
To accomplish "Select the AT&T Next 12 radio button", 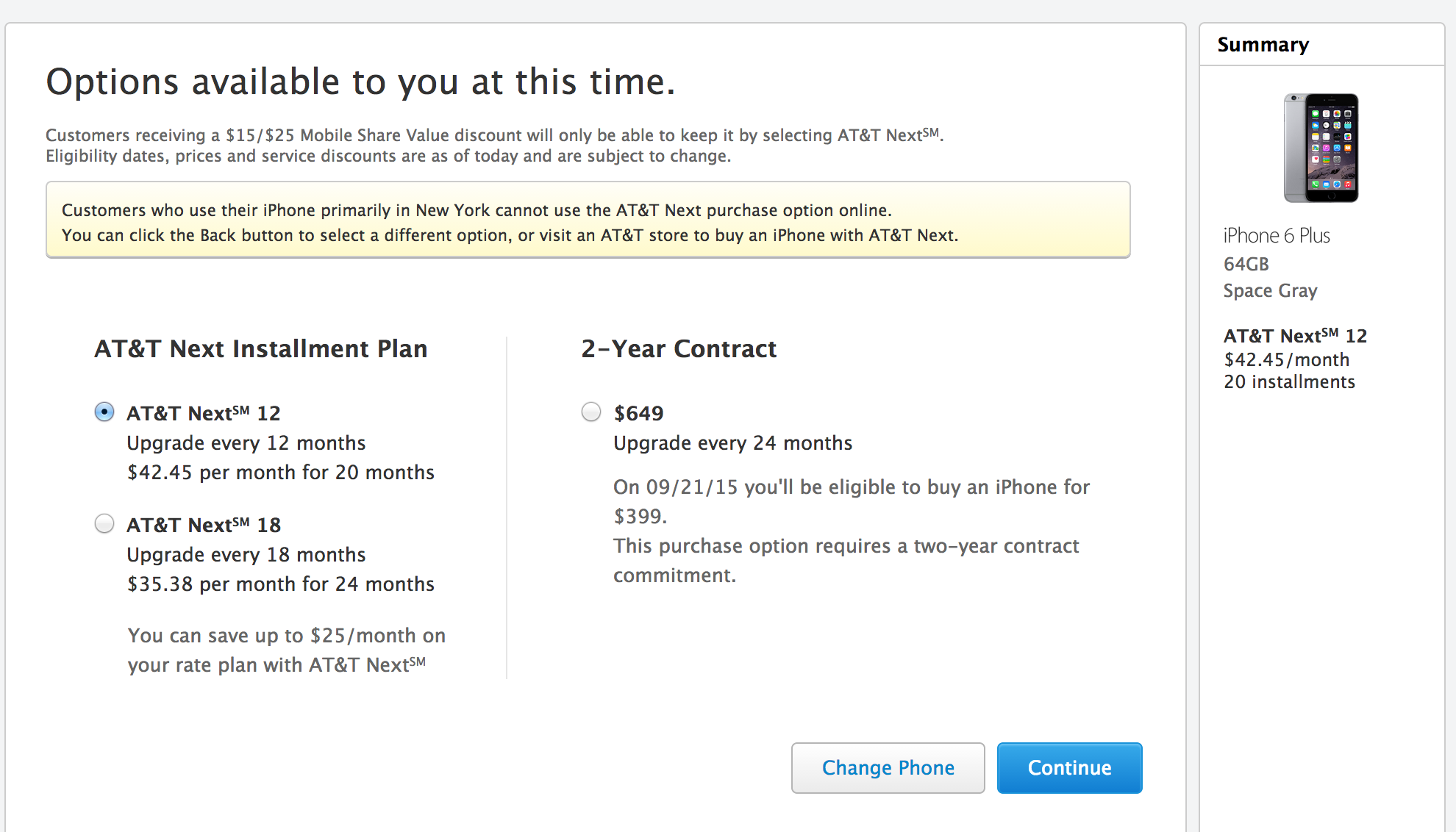I will [104, 412].
